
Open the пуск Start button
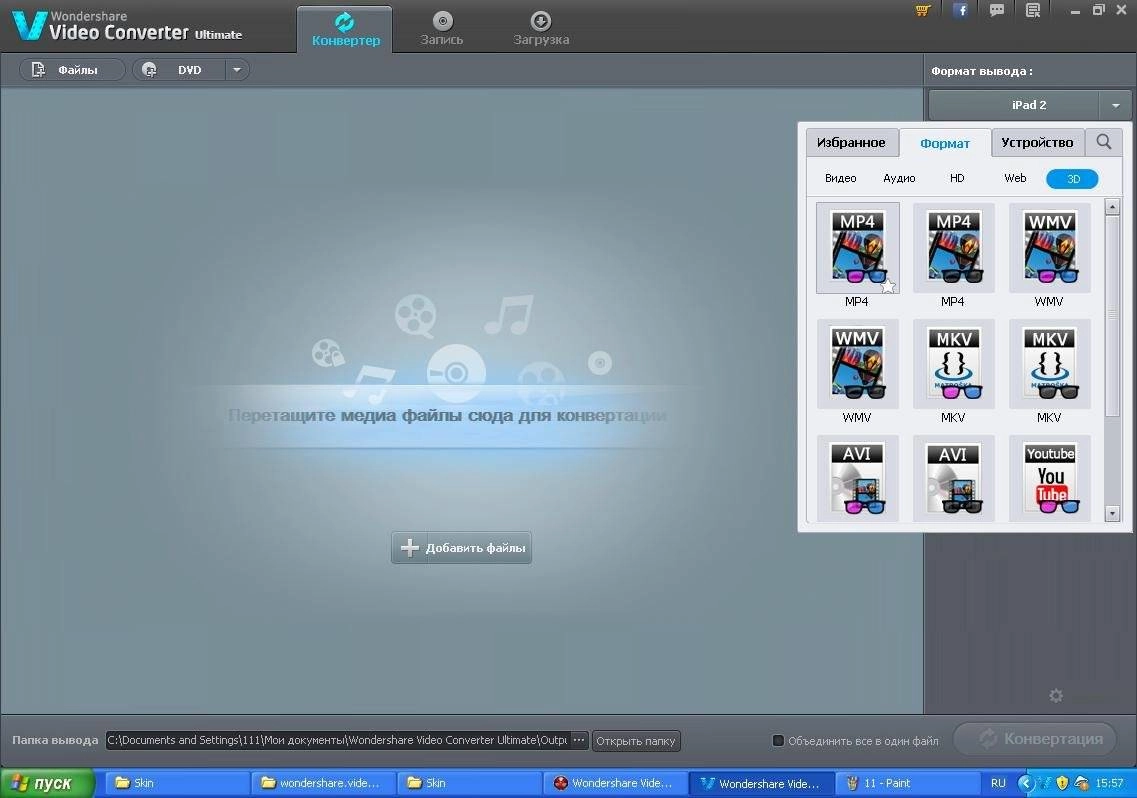tap(48, 783)
